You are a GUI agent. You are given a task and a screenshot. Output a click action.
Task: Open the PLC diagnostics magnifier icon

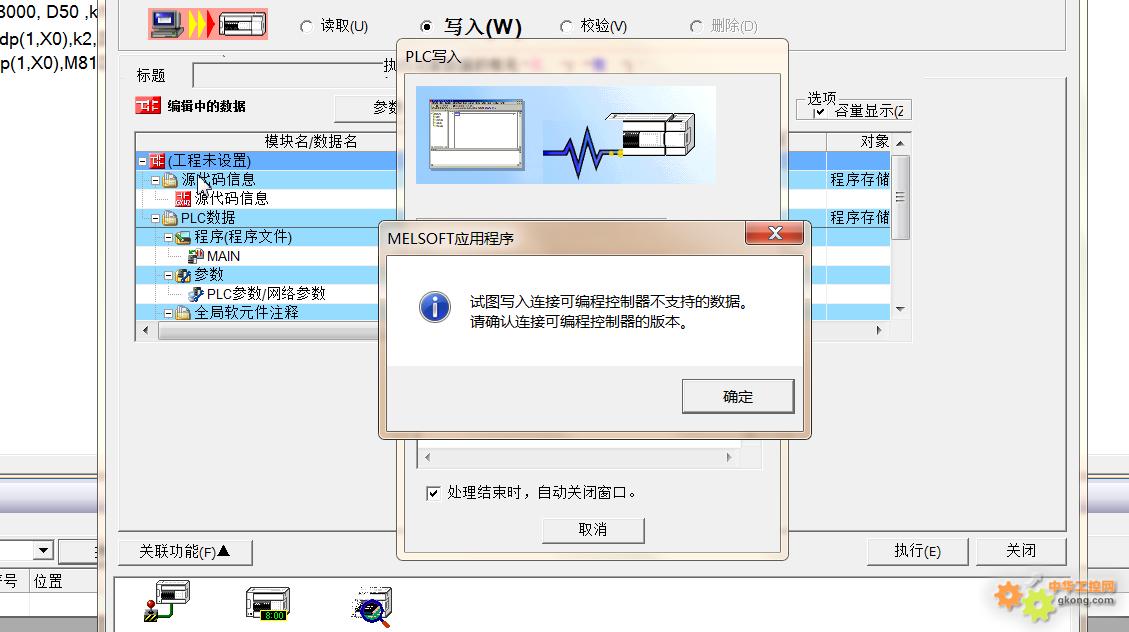373,606
